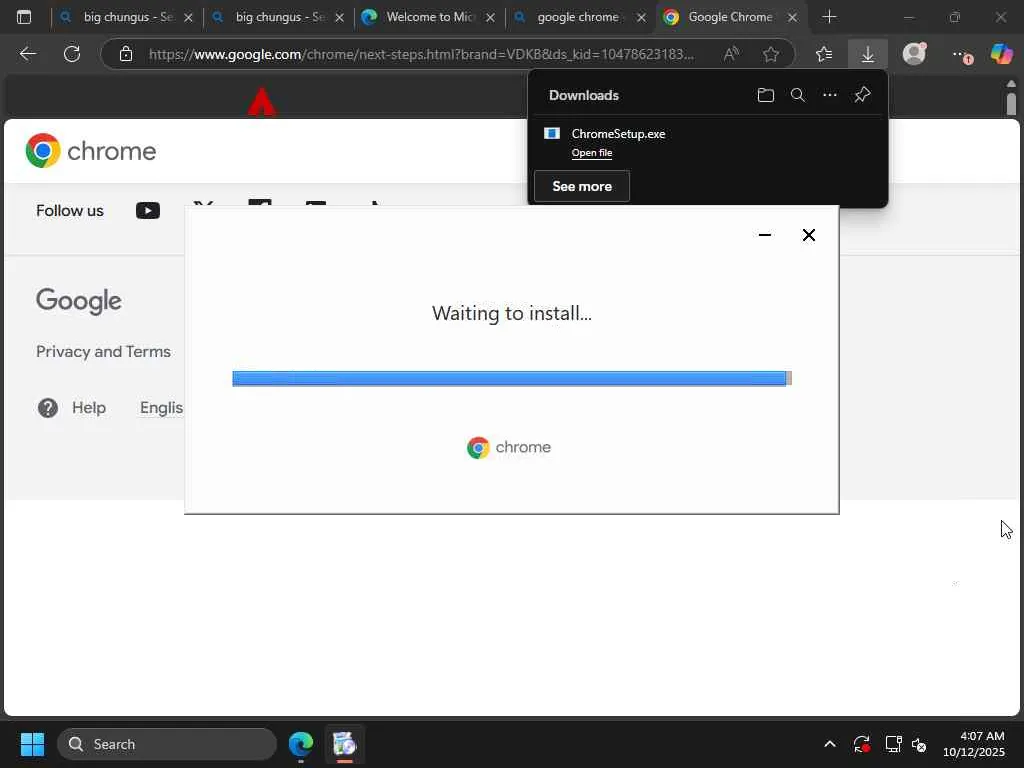
Task: Open network status tray icon
Action: pos(893,744)
